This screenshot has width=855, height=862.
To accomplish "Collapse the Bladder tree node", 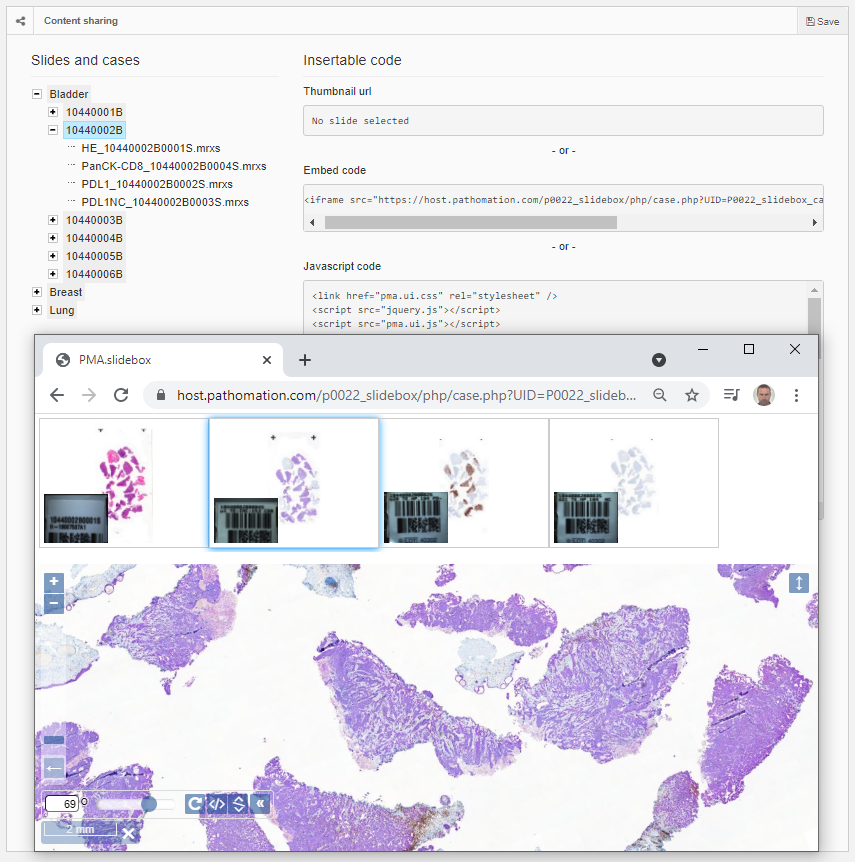I will tap(37, 94).
